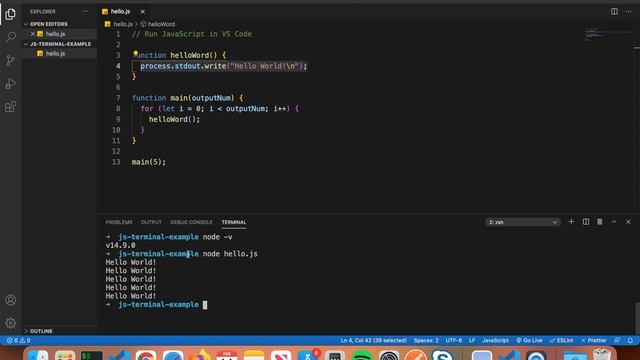Open the Explorer view in activity bar
Viewport: 640px width, 360px height.
[11, 14]
